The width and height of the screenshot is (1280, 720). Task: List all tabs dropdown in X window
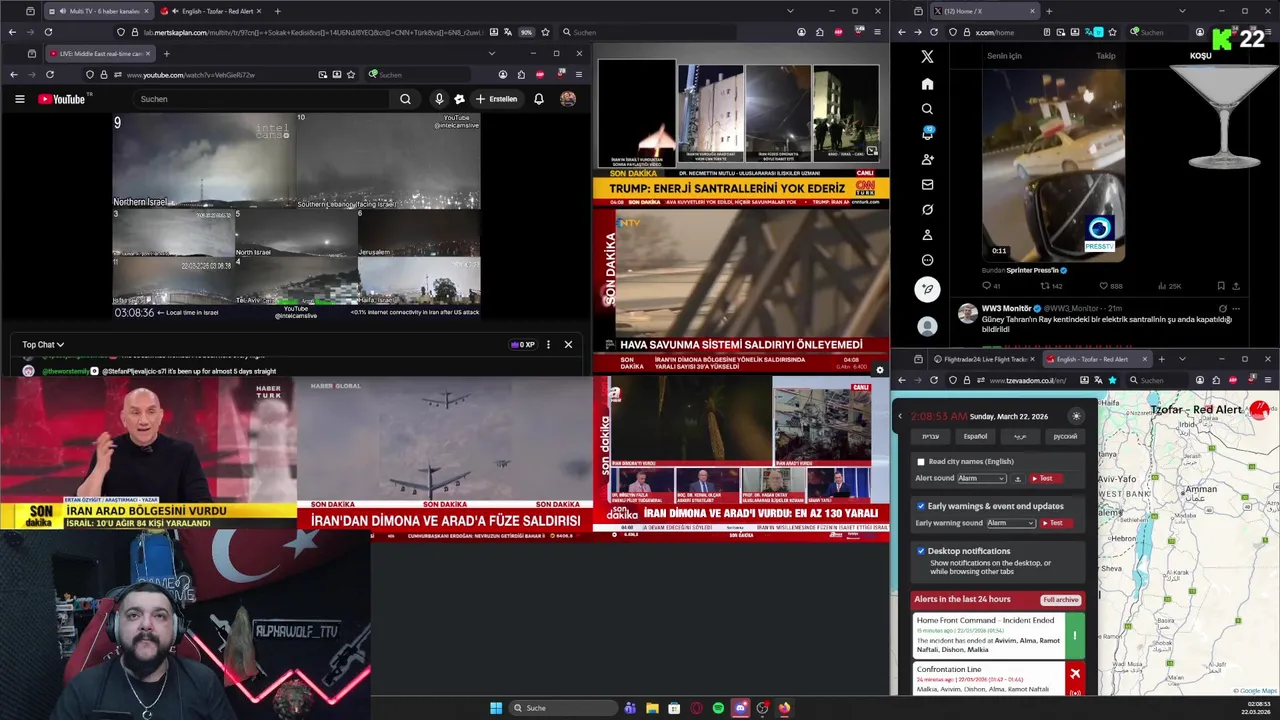[x=1182, y=11]
